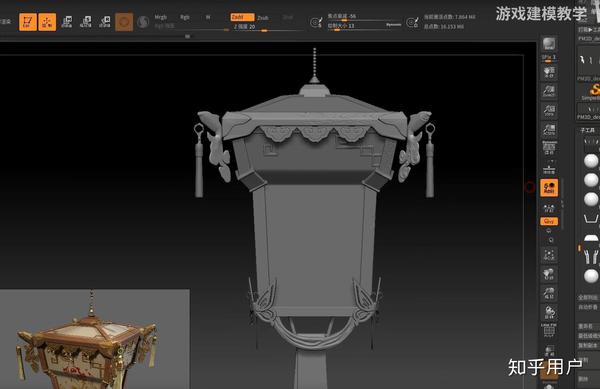Switch to the Mrgb channel
The width and height of the screenshot is (600, 389).
tap(160, 17)
